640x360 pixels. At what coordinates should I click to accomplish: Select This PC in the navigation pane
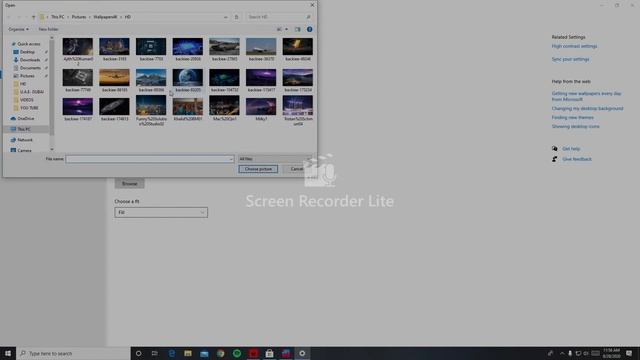click(24, 129)
